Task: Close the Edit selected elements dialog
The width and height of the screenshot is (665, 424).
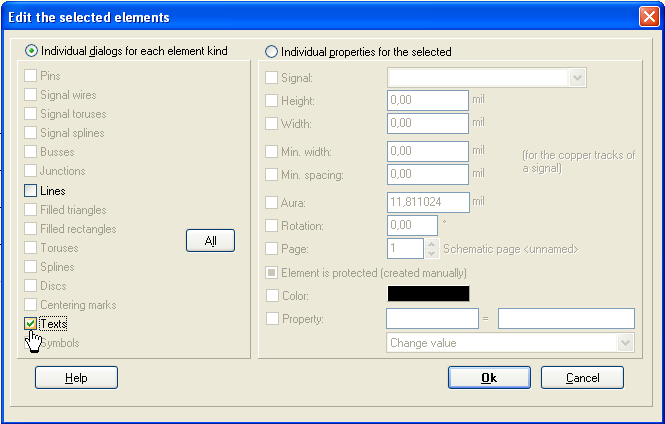Action: (x=647, y=17)
